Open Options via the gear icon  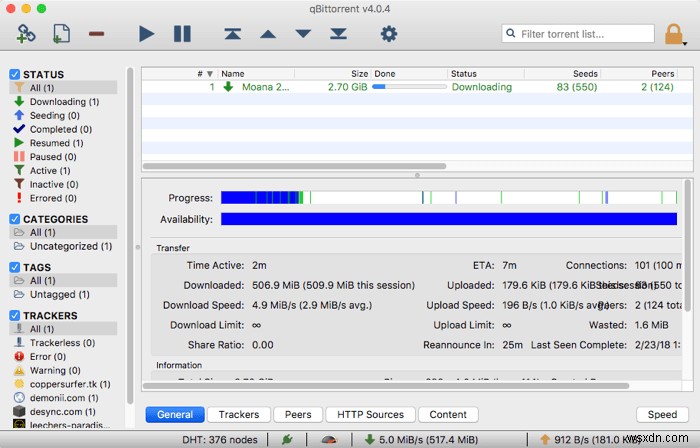[389, 34]
